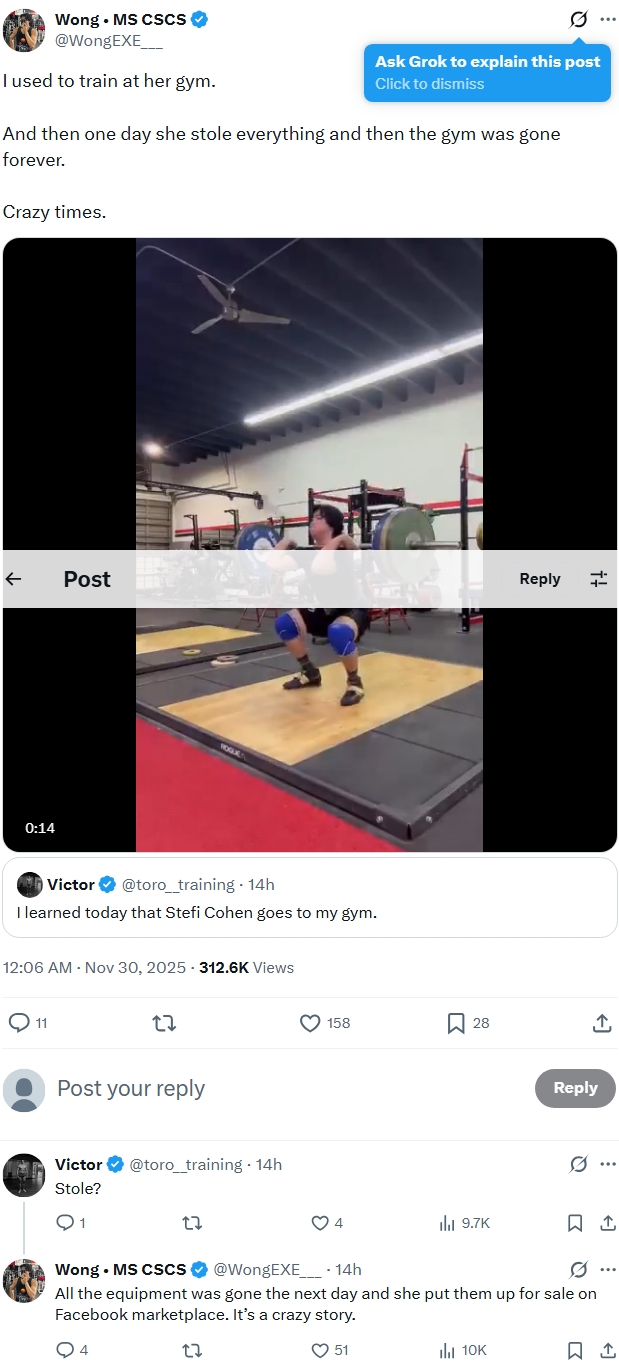
Task: Click the back arrow beside Post
Action: coord(14,579)
